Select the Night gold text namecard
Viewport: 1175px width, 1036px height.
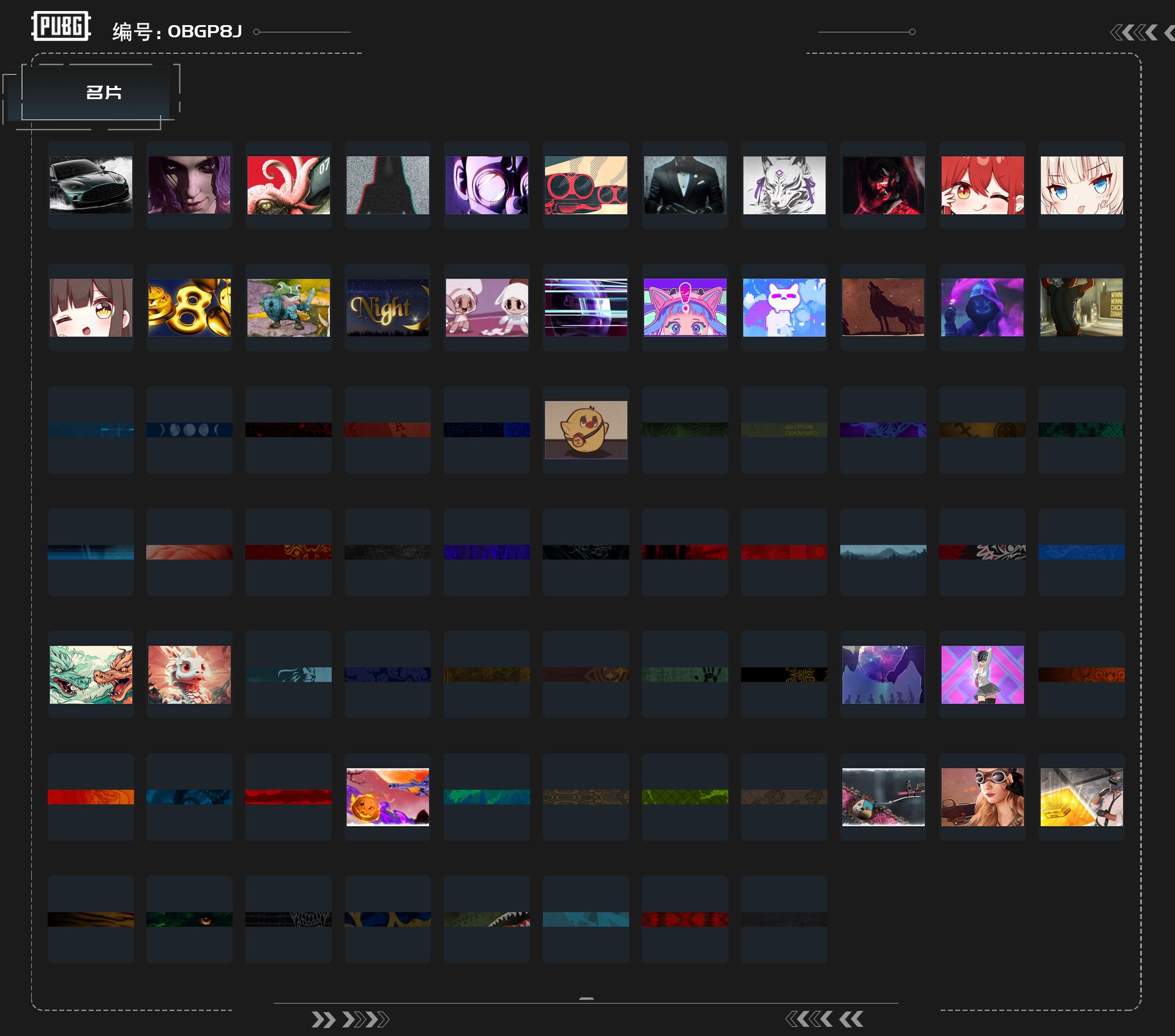point(387,307)
